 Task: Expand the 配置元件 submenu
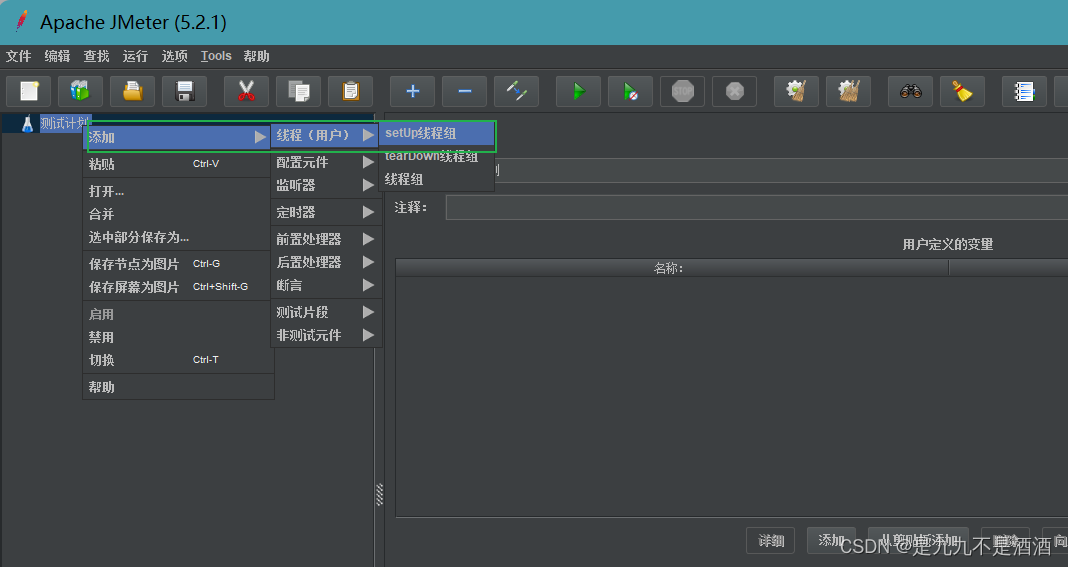tap(325, 162)
